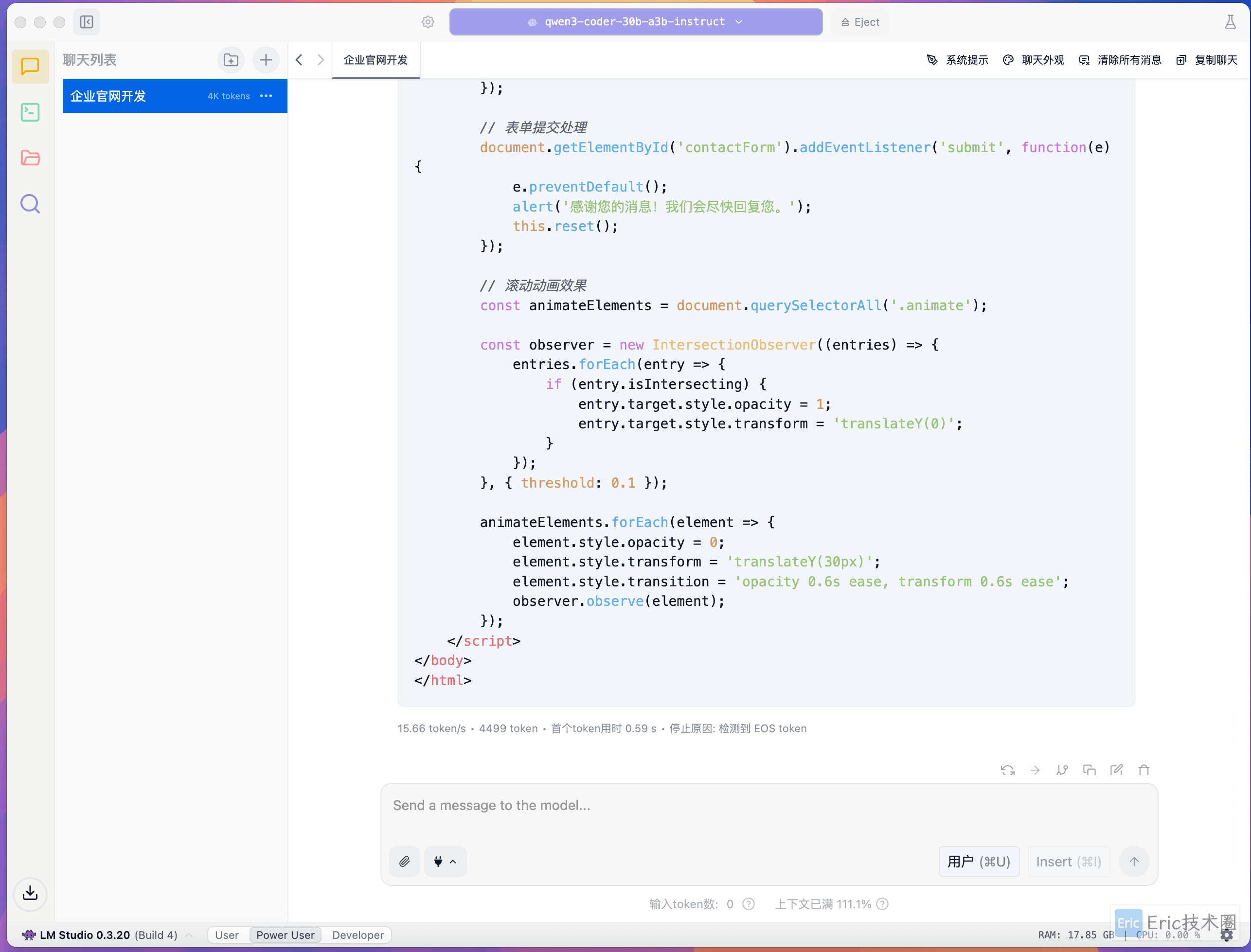The image size is (1251, 952).
Task: Go forward with the right arrow
Action: (x=321, y=60)
